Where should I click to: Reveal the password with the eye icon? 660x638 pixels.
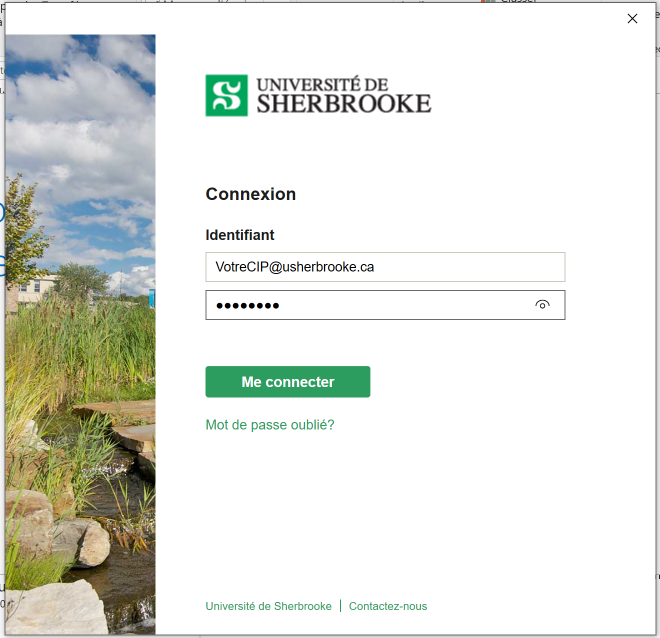click(x=543, y=305)
